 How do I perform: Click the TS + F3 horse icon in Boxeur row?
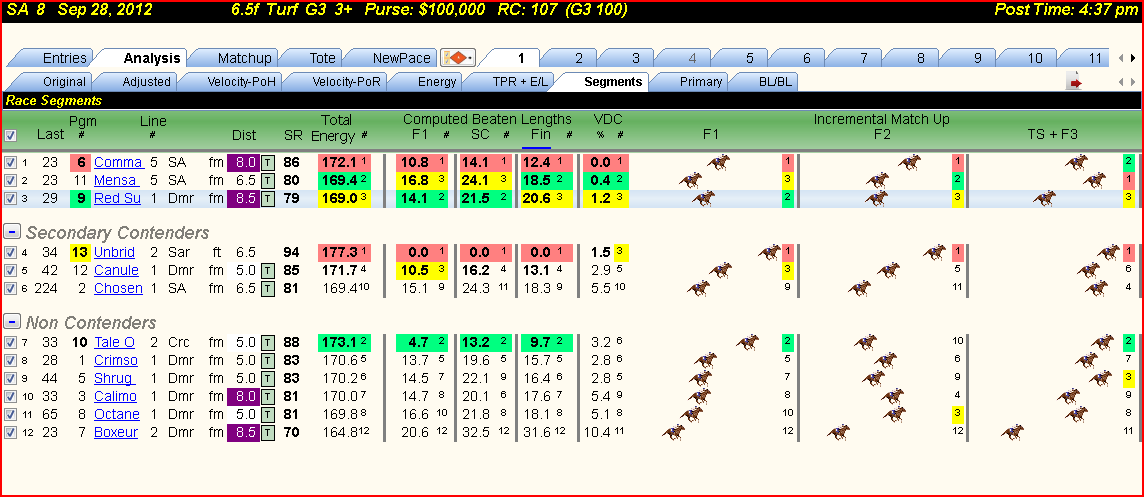point(1013,432)
